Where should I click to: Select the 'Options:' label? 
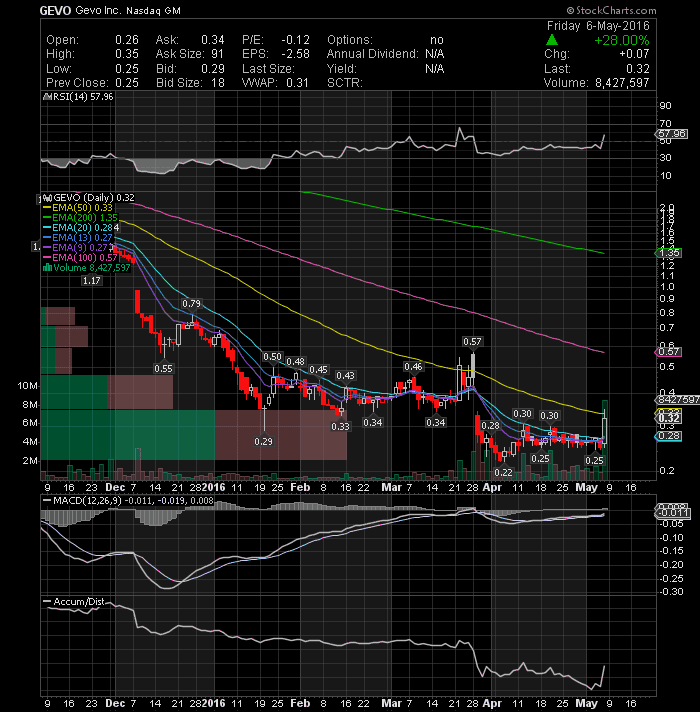350,40
